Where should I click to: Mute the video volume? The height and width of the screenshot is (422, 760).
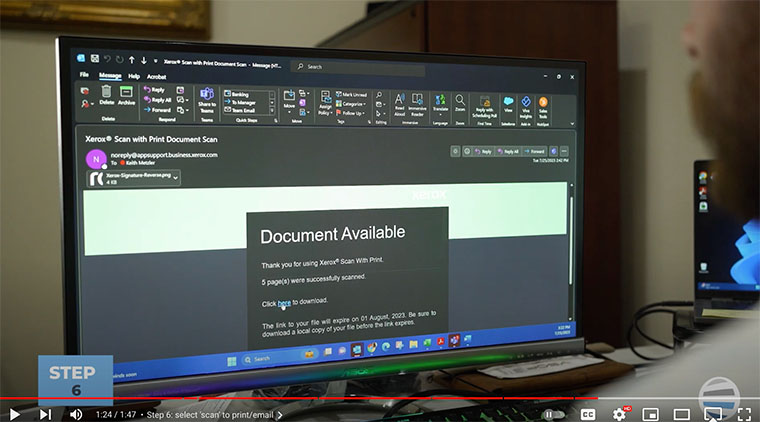76,414
